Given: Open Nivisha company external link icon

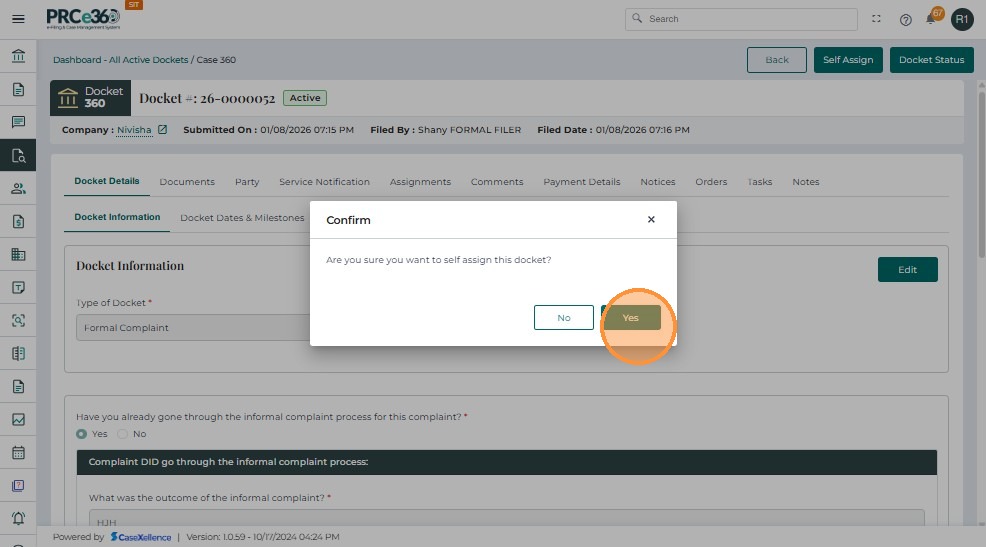Looking at the screenshot, I should (x=163, y=130).
